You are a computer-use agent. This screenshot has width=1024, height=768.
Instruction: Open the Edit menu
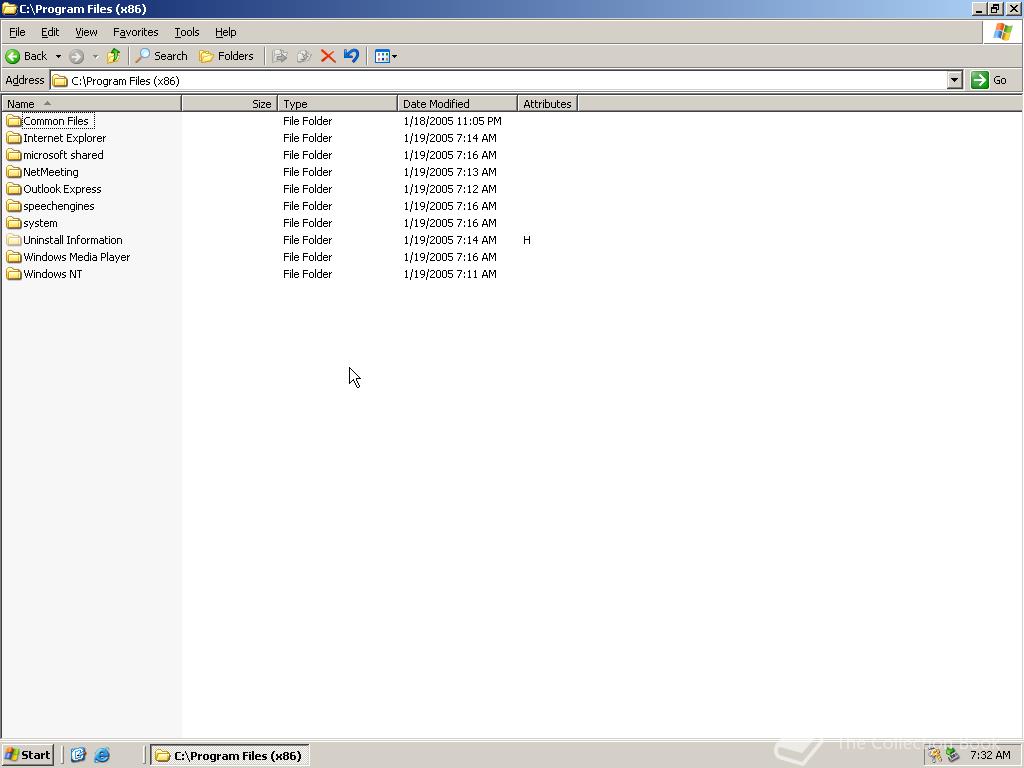click(x=50, y=32)
